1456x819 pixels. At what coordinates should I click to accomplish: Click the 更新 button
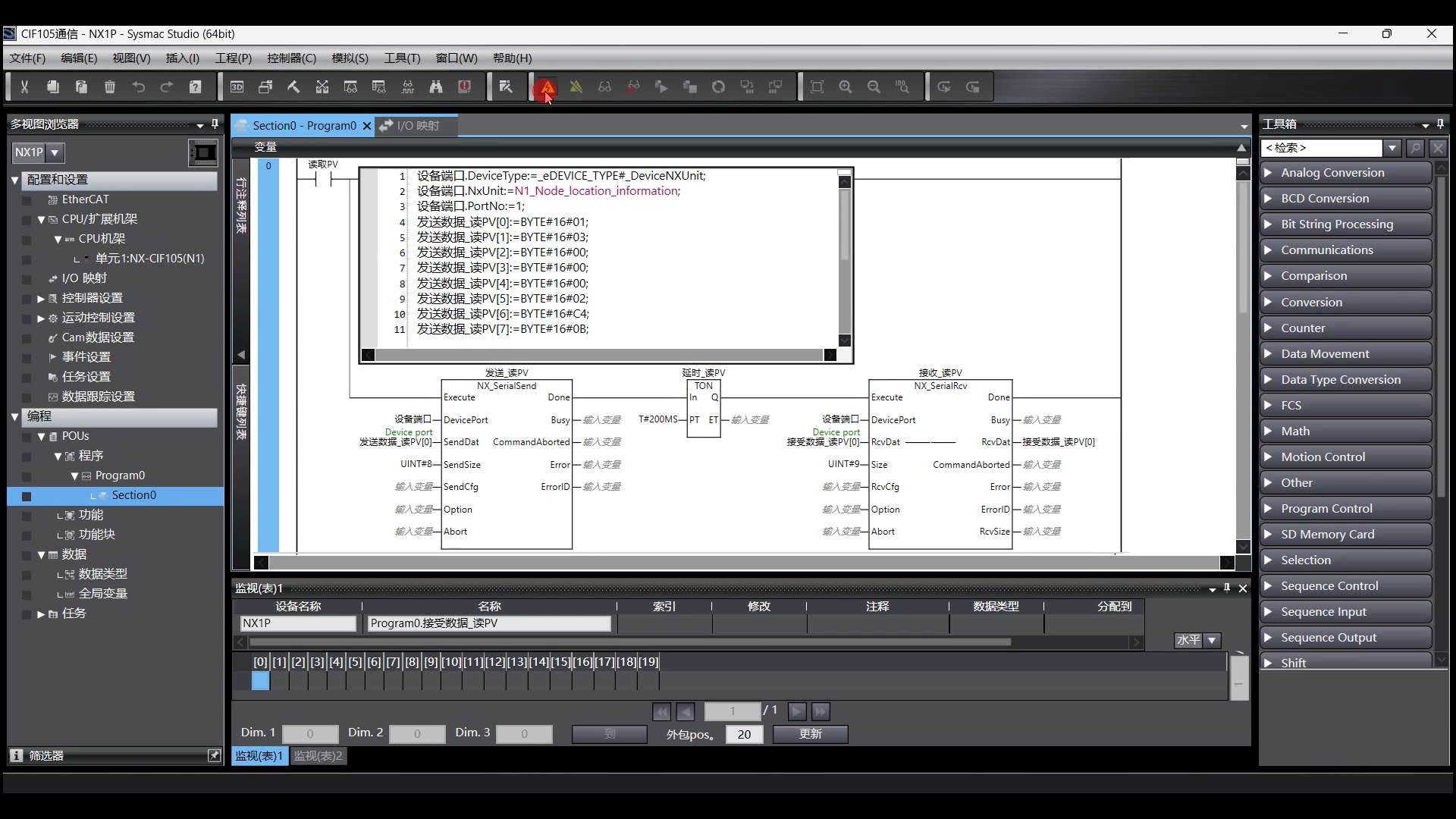810,734
